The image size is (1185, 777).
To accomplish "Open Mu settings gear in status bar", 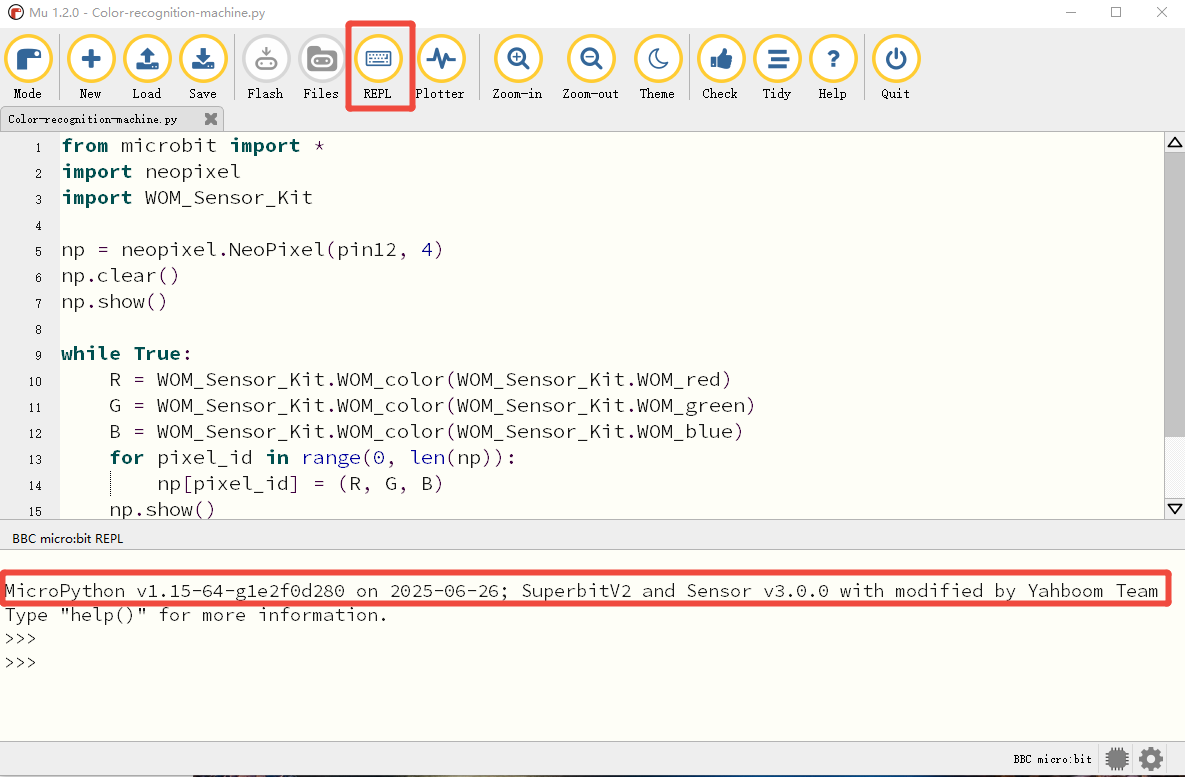I will click(1151, 758).
